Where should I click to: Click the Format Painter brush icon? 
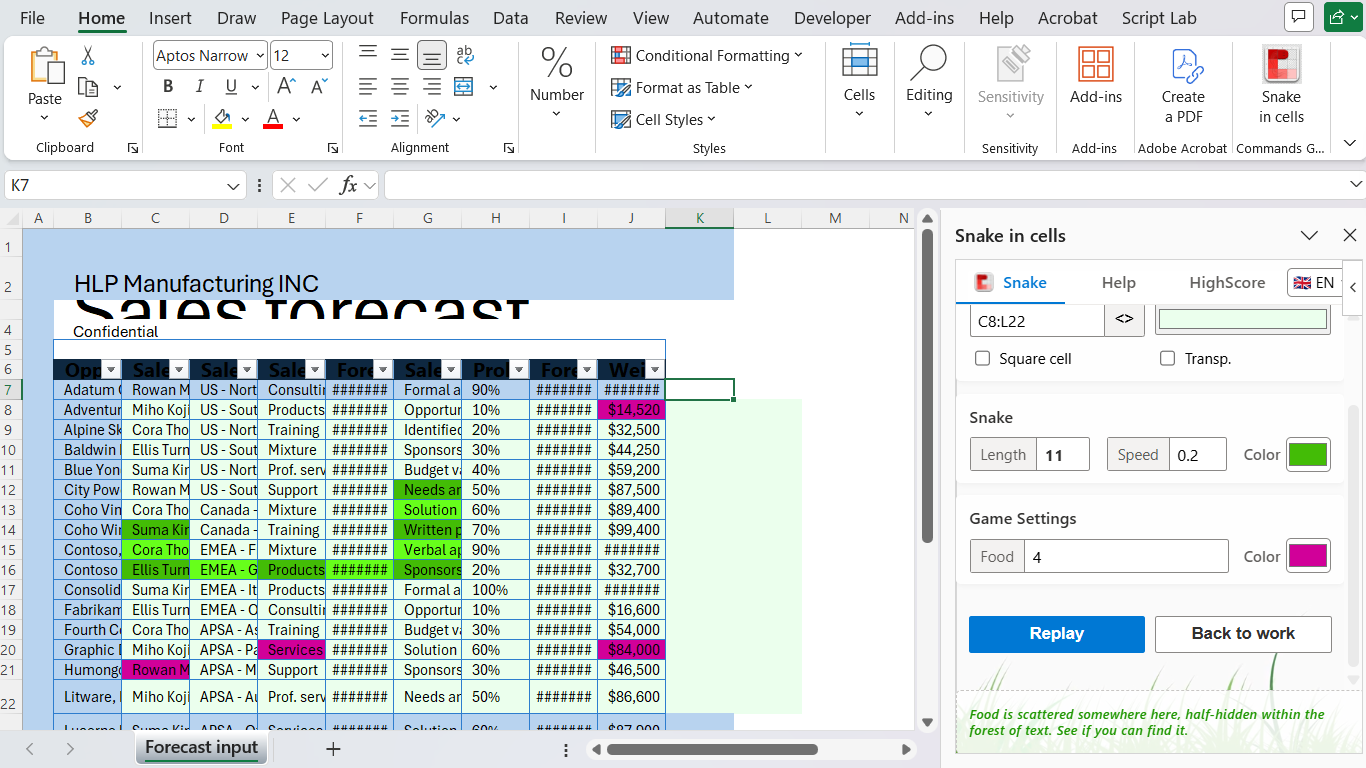pos(88,119)
